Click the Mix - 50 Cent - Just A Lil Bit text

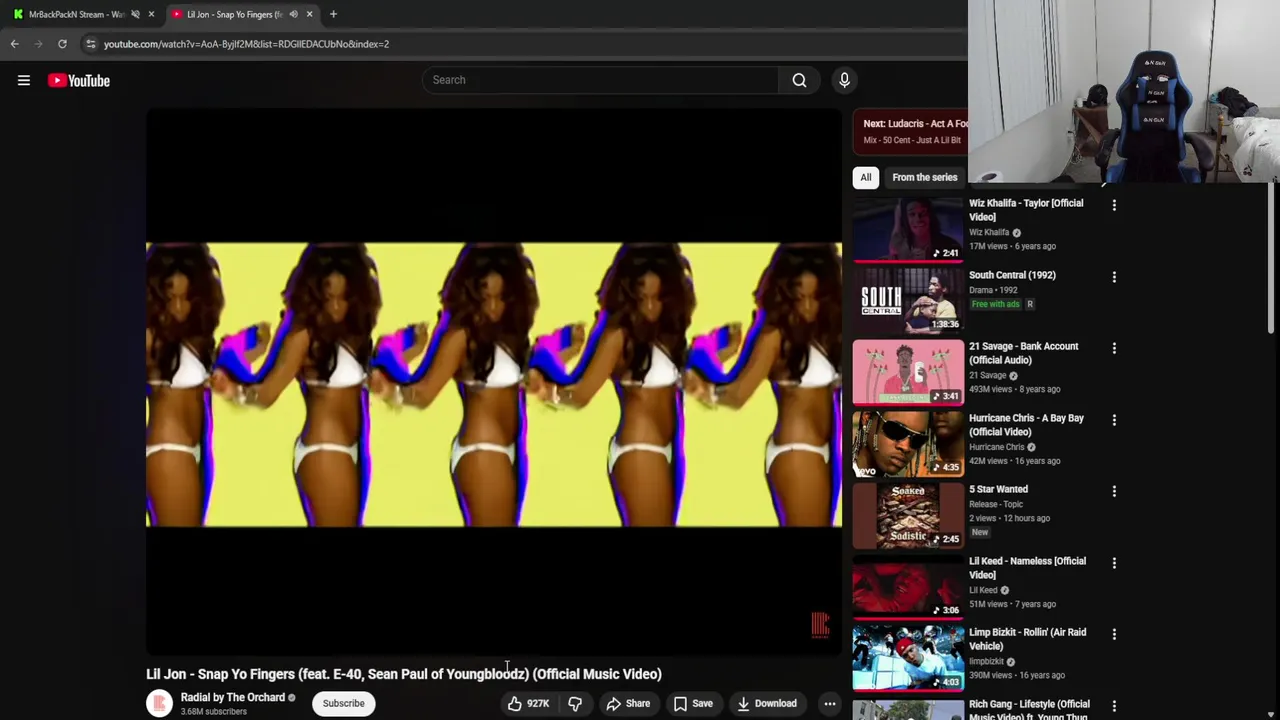coord(912,140)
